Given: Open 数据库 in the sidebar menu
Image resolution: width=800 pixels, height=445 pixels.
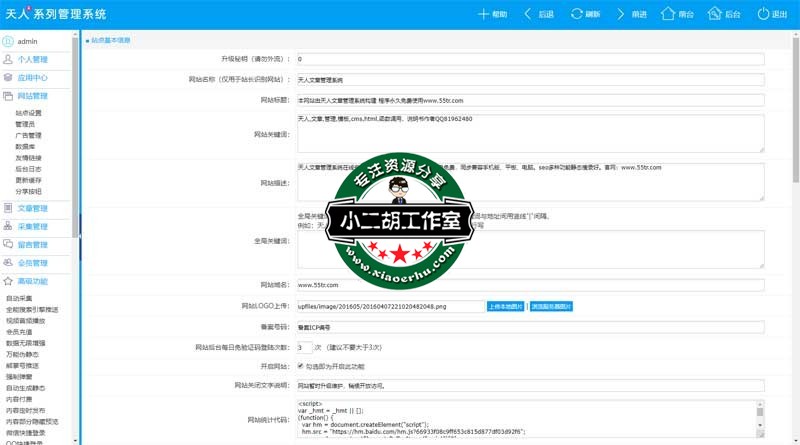Looking at the screenshot, I should [25, 146].
